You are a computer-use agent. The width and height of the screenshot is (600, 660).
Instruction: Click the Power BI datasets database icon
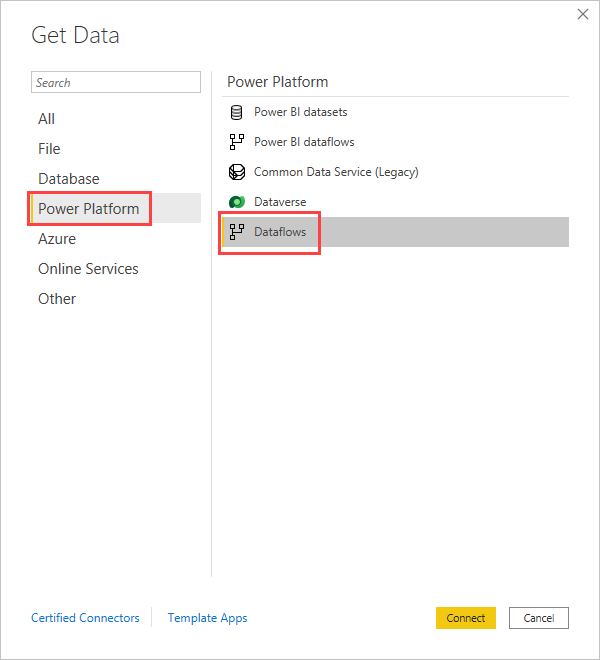tap(237, 112)
